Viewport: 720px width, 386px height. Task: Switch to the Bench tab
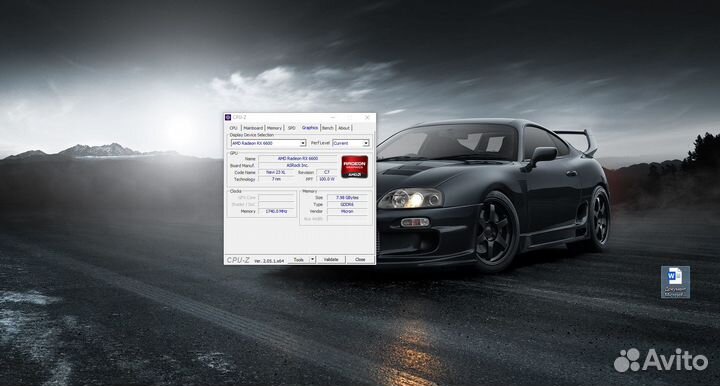pyautogui.click(x=327, y=128)
